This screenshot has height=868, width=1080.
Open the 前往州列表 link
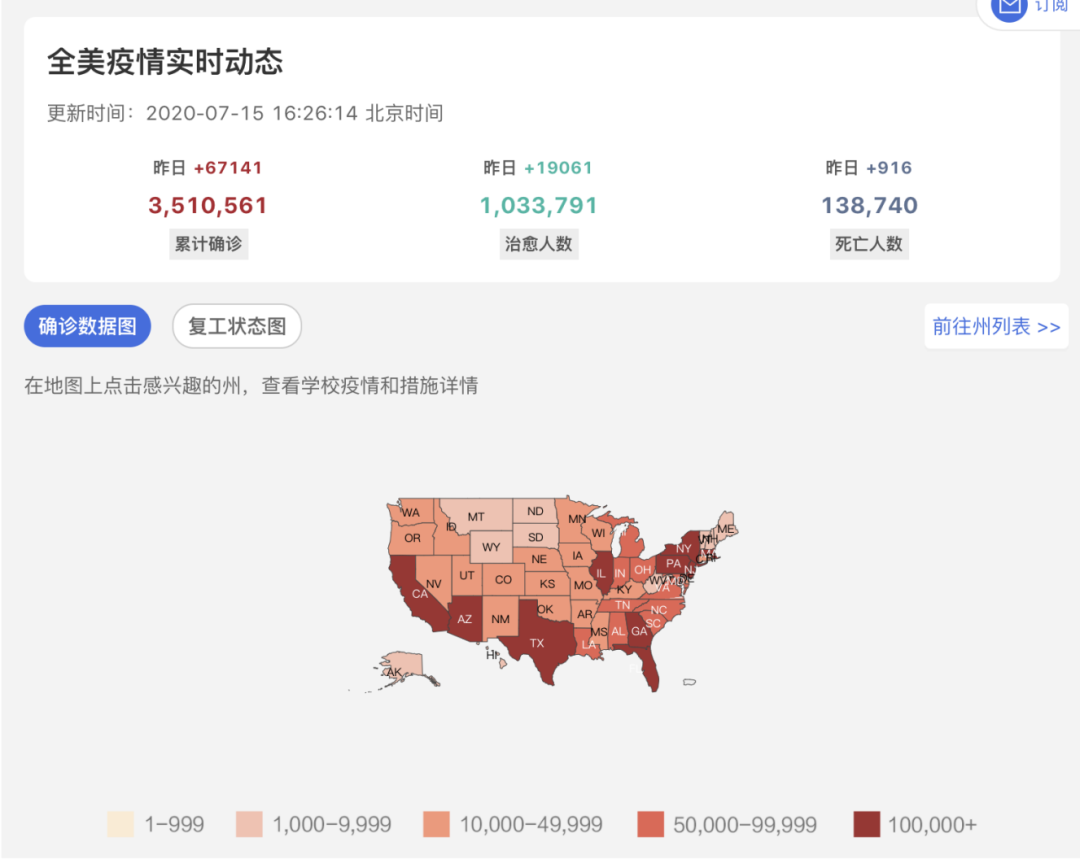pyautogui.click(x=996, y=326)
